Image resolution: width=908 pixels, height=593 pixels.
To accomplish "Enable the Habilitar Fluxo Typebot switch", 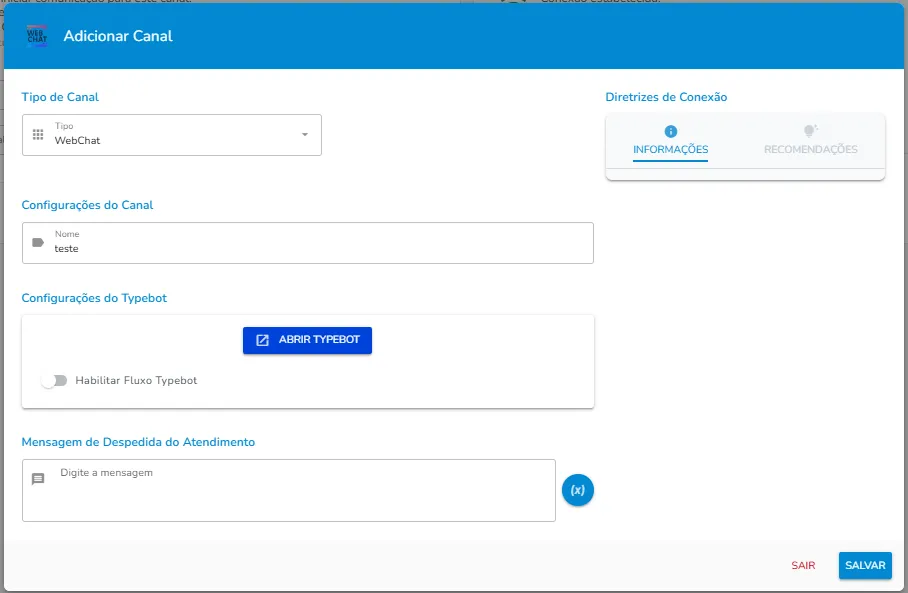I will (54, 380).
